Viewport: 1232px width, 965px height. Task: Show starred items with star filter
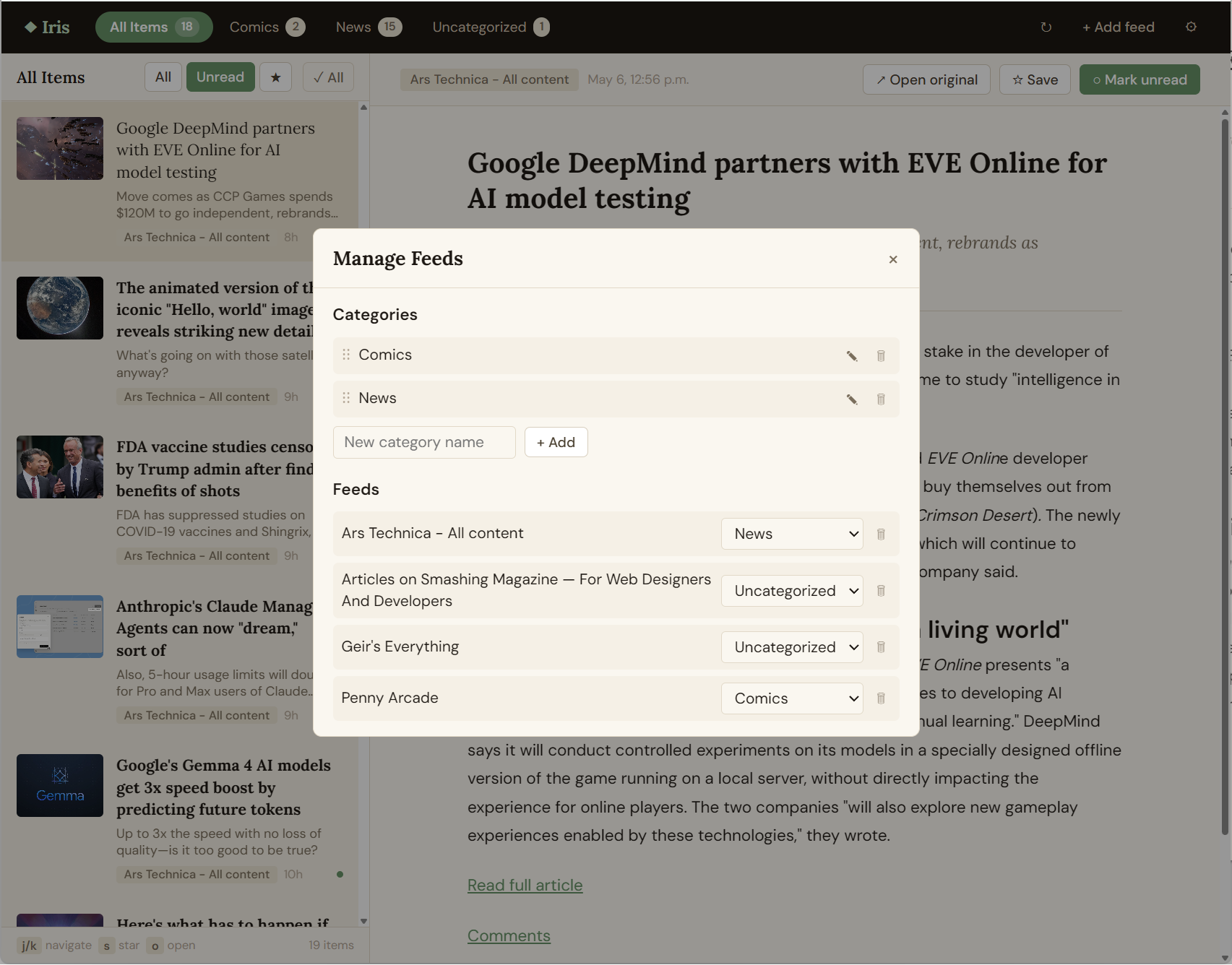click(275, 77)
